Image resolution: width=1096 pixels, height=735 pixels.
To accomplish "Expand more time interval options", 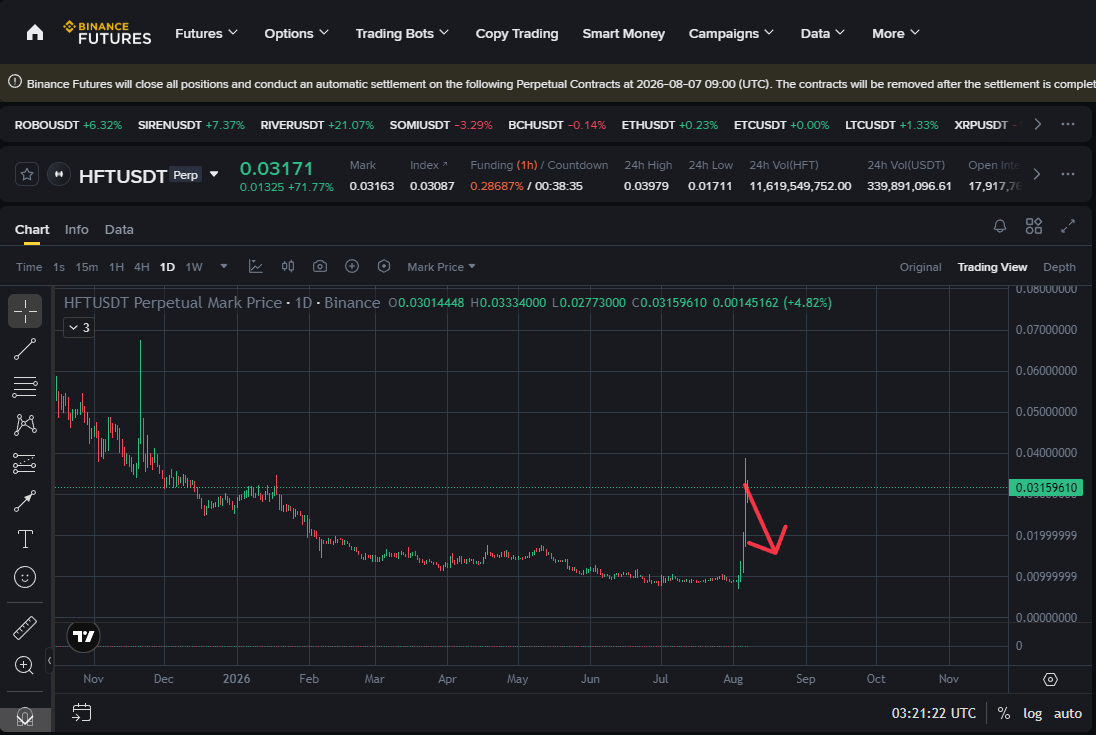I will click(x=224, y=266).
